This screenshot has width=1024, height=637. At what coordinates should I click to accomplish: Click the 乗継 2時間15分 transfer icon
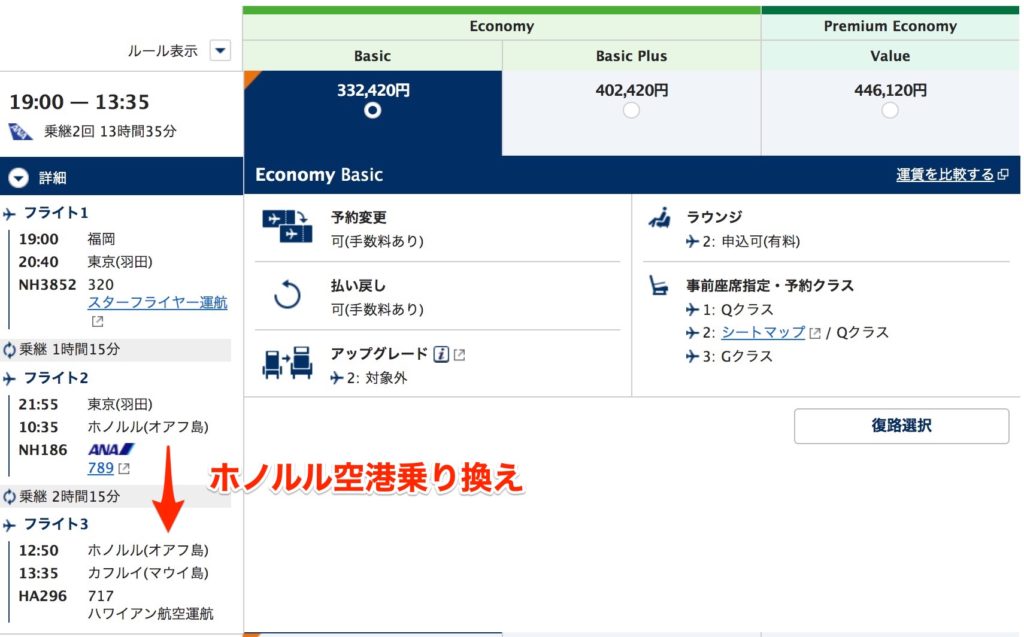click(9, 497)
